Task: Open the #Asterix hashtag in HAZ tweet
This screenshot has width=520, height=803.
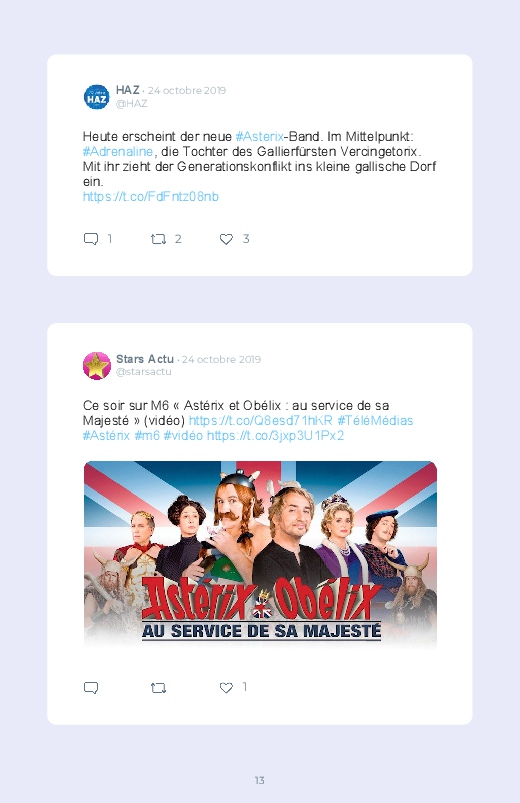Action: [x=259, y=137]
